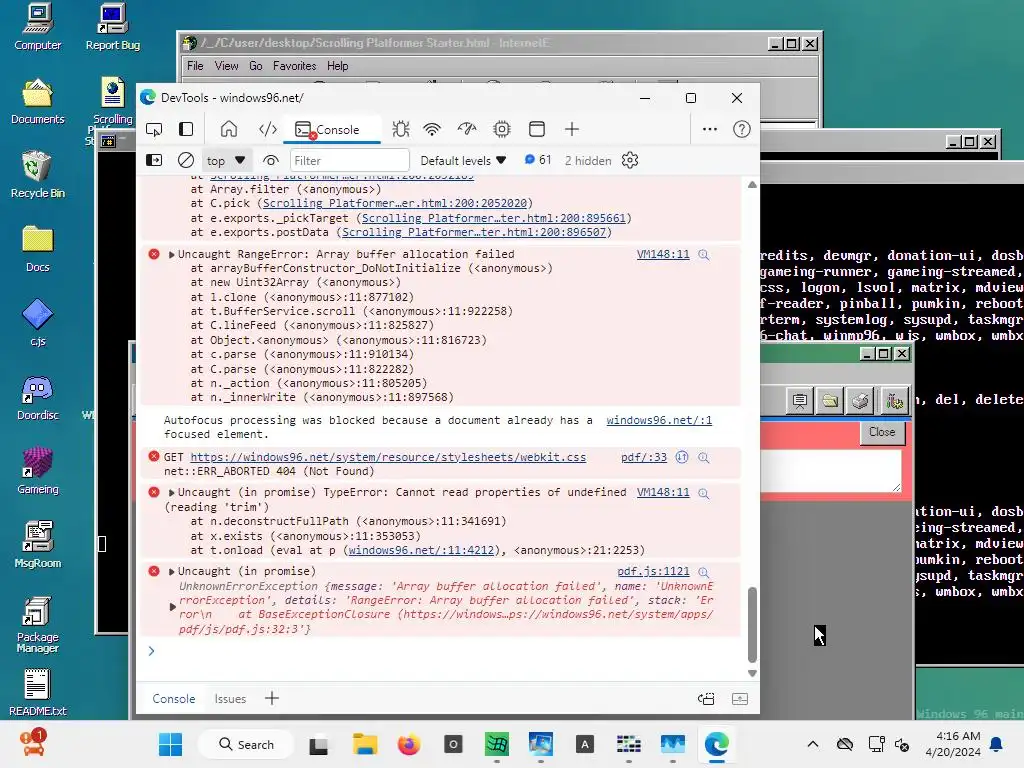Open the Windows Start button on taskbar
This screenshot has height=768, width=1024.
coord(170,744)
